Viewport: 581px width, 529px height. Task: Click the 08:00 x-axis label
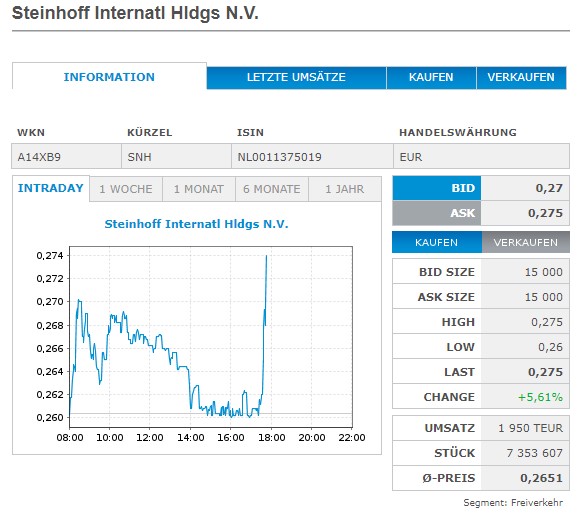point(70,437)
